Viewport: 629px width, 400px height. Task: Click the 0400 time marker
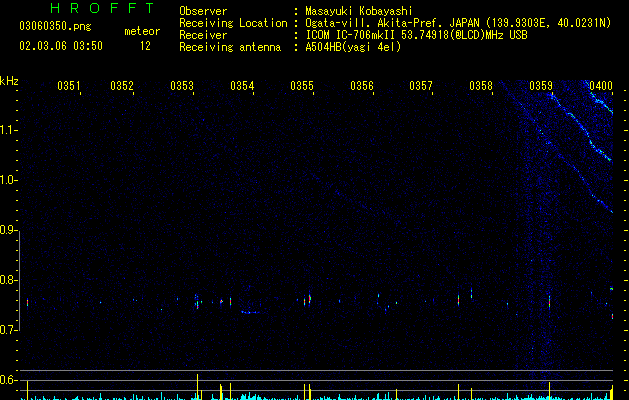[601, 86]
